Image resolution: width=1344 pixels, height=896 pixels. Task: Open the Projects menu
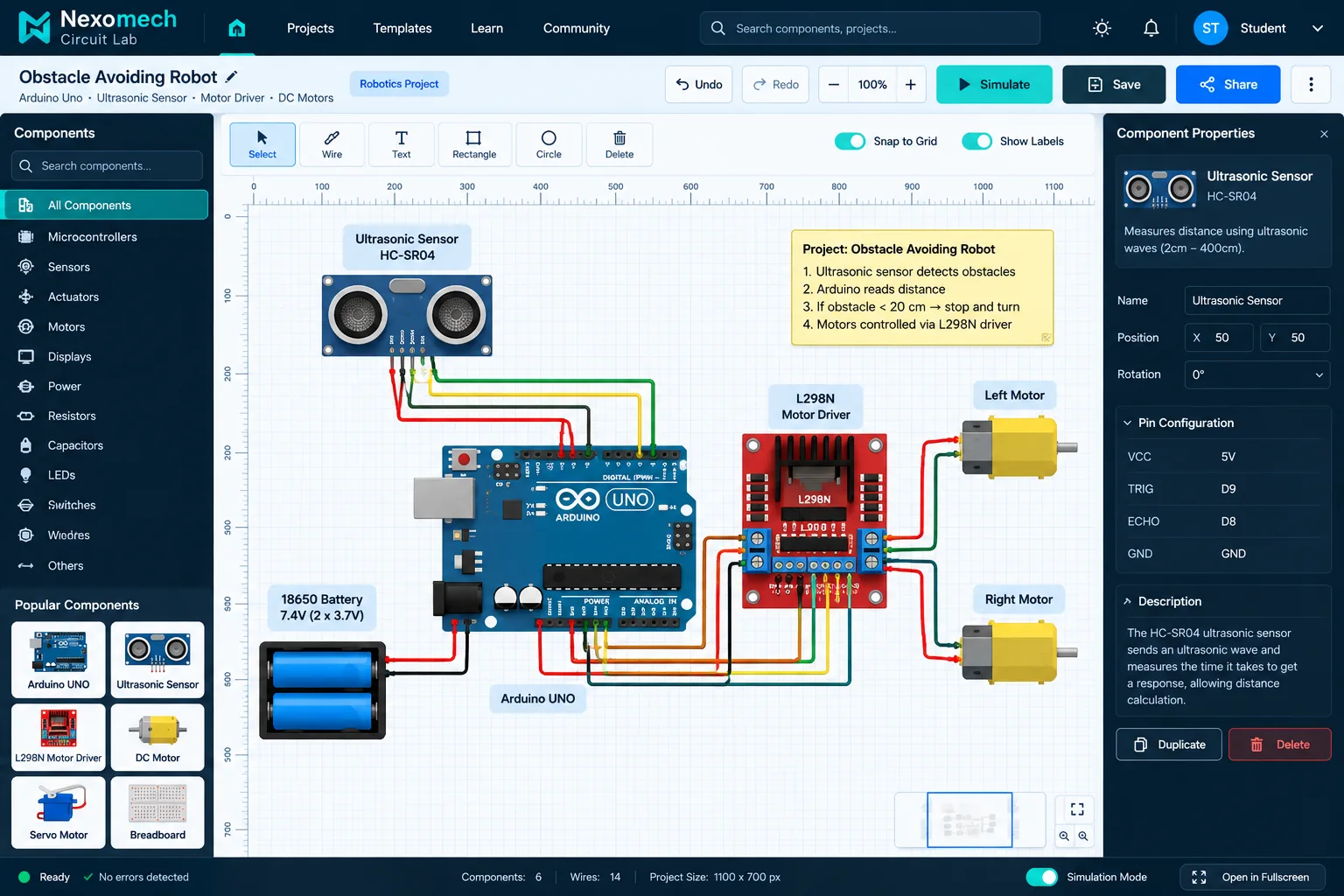311,28
